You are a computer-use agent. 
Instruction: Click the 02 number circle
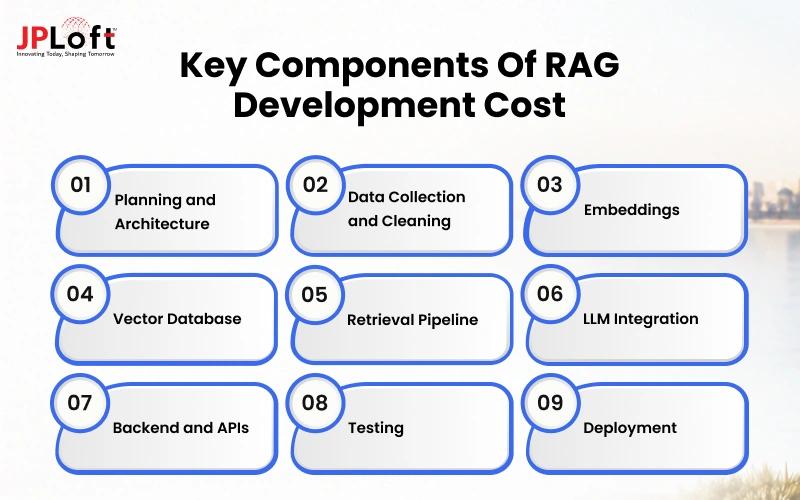[x=315, y=185]
